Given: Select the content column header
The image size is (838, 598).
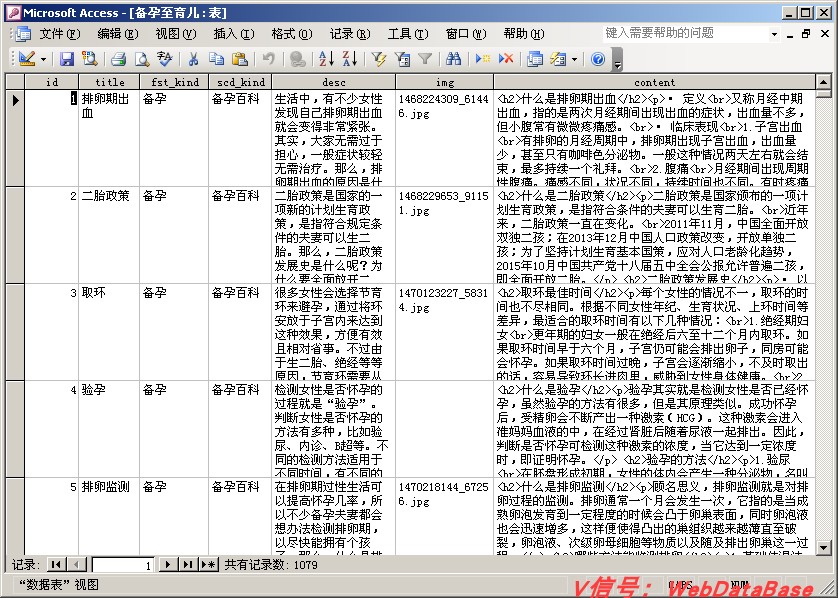Looking at the screenshot, I should [655, 82].
